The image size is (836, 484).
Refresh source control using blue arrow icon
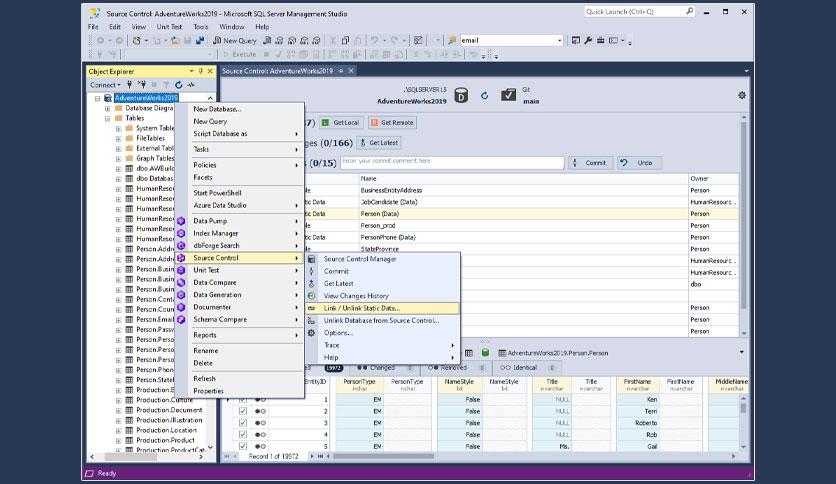click(484, 95)
